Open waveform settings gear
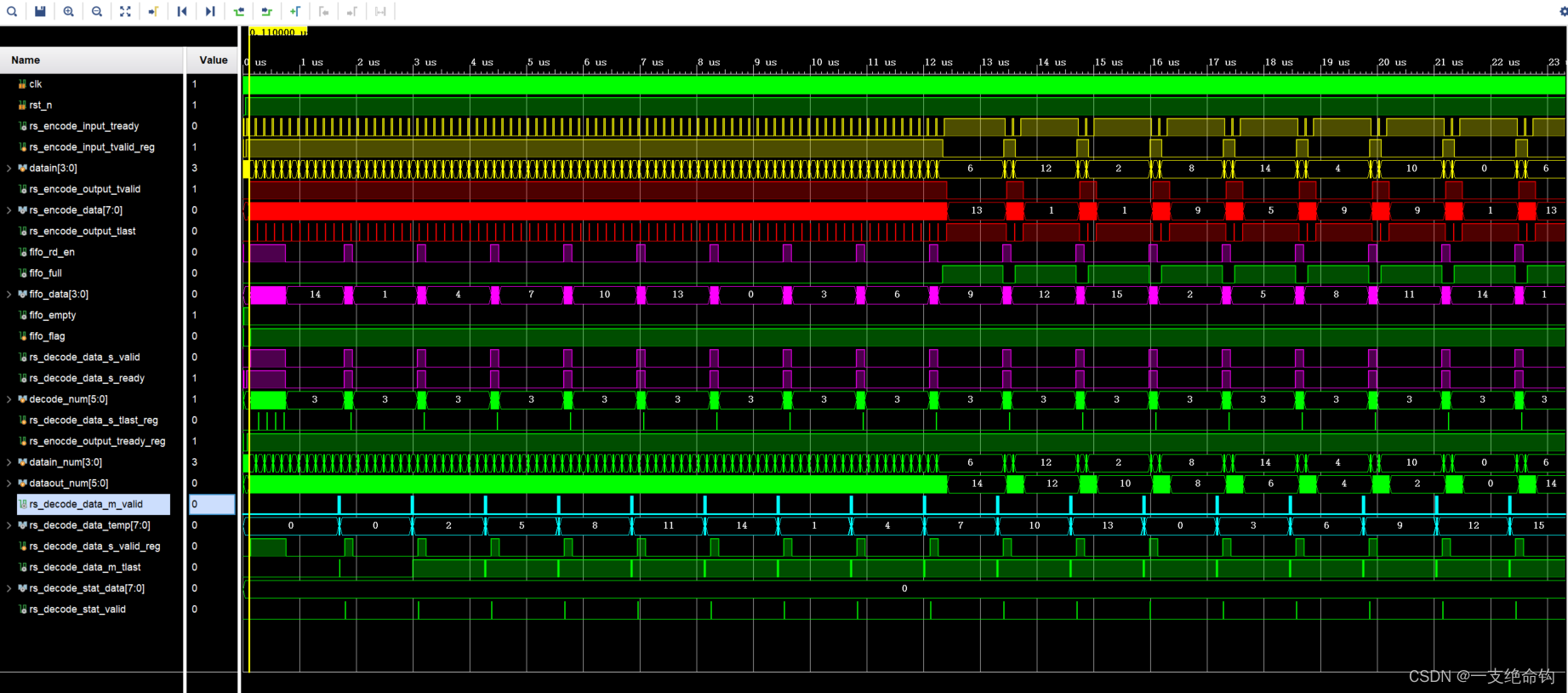 coord(1563,11)
